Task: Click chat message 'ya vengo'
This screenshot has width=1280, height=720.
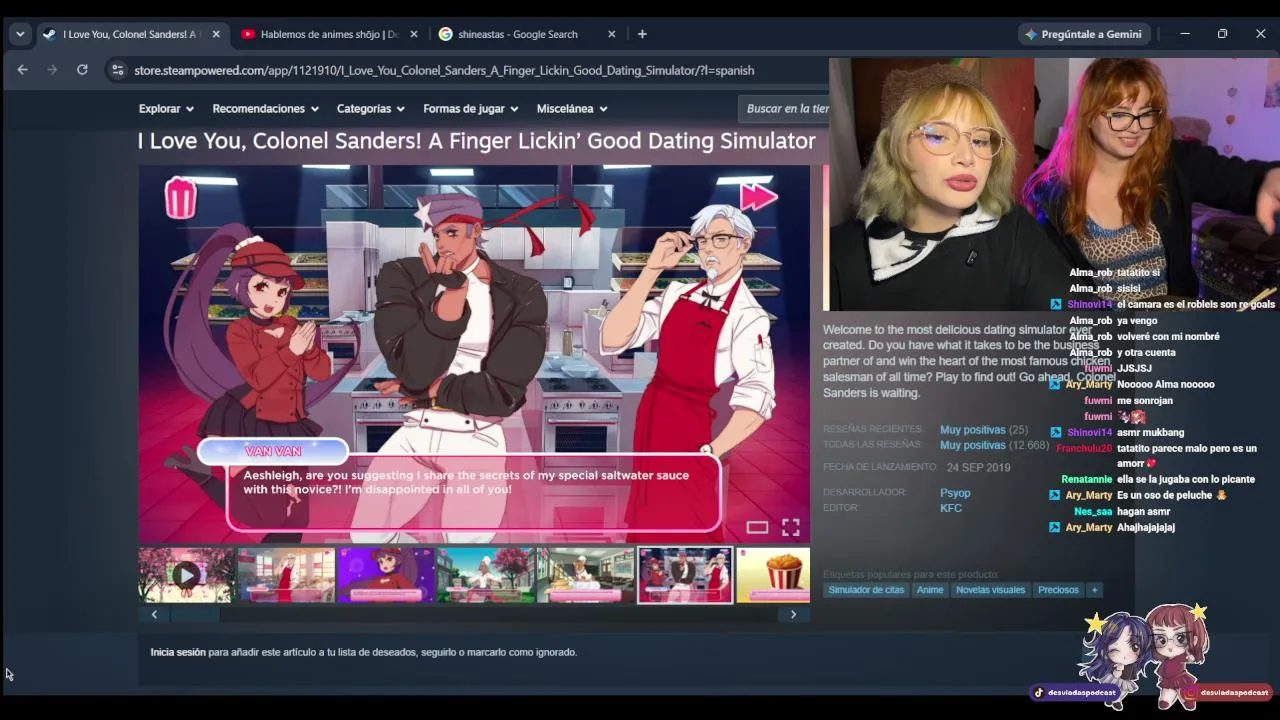Action: point(1137,320)
